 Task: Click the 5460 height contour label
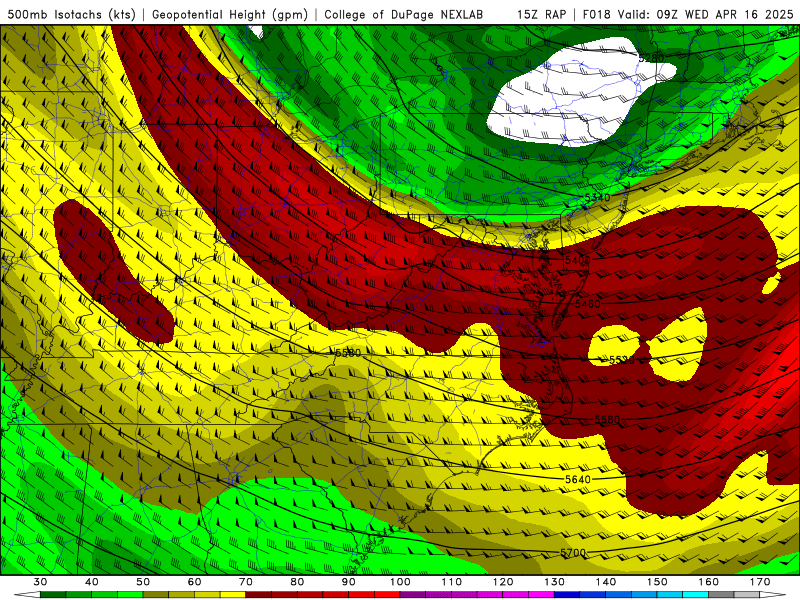(x=588, y=304)
